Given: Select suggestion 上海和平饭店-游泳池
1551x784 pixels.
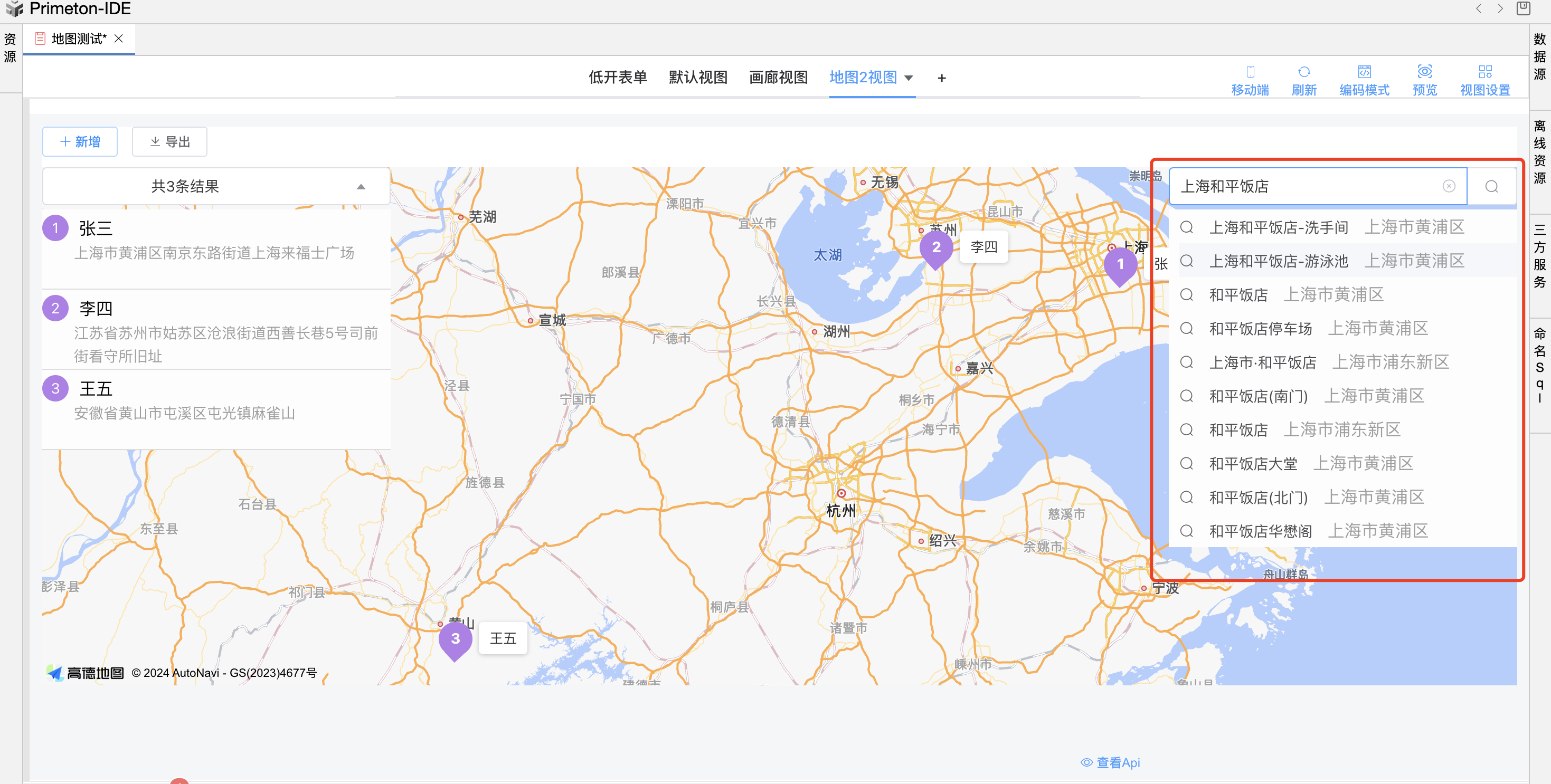Looking at the screenshot, I should 1278,261.
